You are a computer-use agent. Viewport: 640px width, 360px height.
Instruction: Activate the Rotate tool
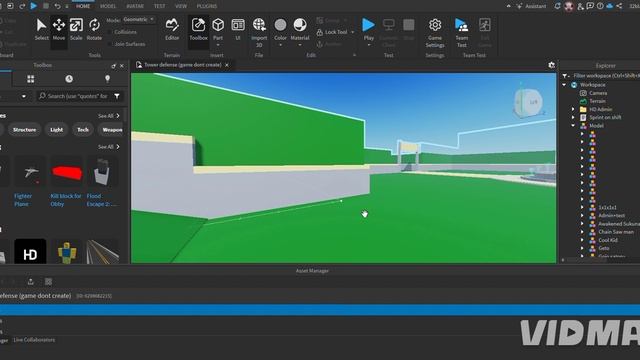94,29
